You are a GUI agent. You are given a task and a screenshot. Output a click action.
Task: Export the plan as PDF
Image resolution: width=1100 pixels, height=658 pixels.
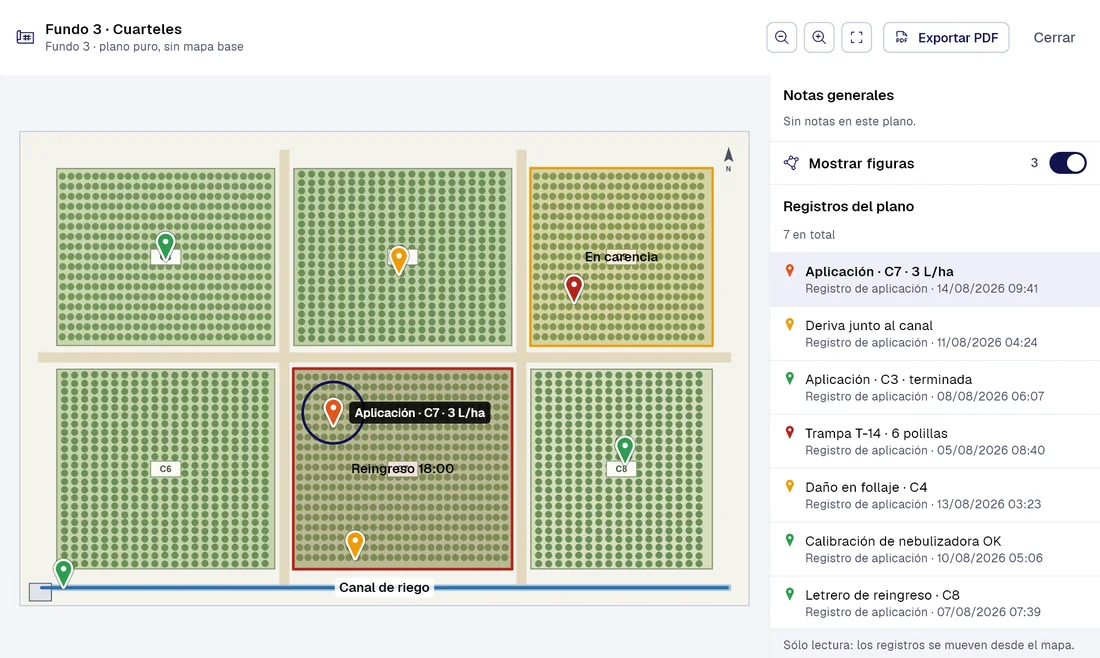pyautogui.click(x=946, y=37)
